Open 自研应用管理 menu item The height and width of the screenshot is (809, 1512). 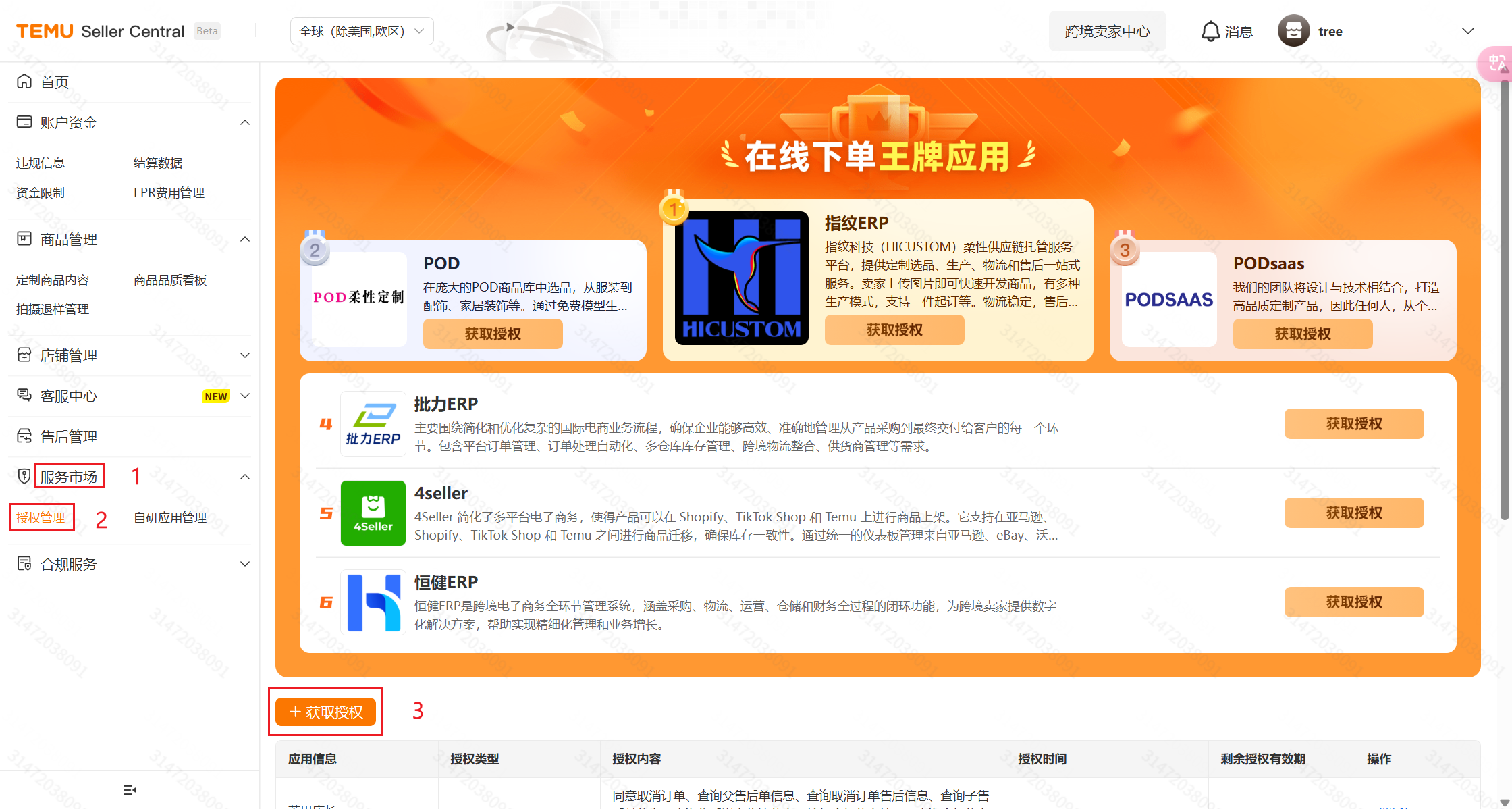click(170, 517)
